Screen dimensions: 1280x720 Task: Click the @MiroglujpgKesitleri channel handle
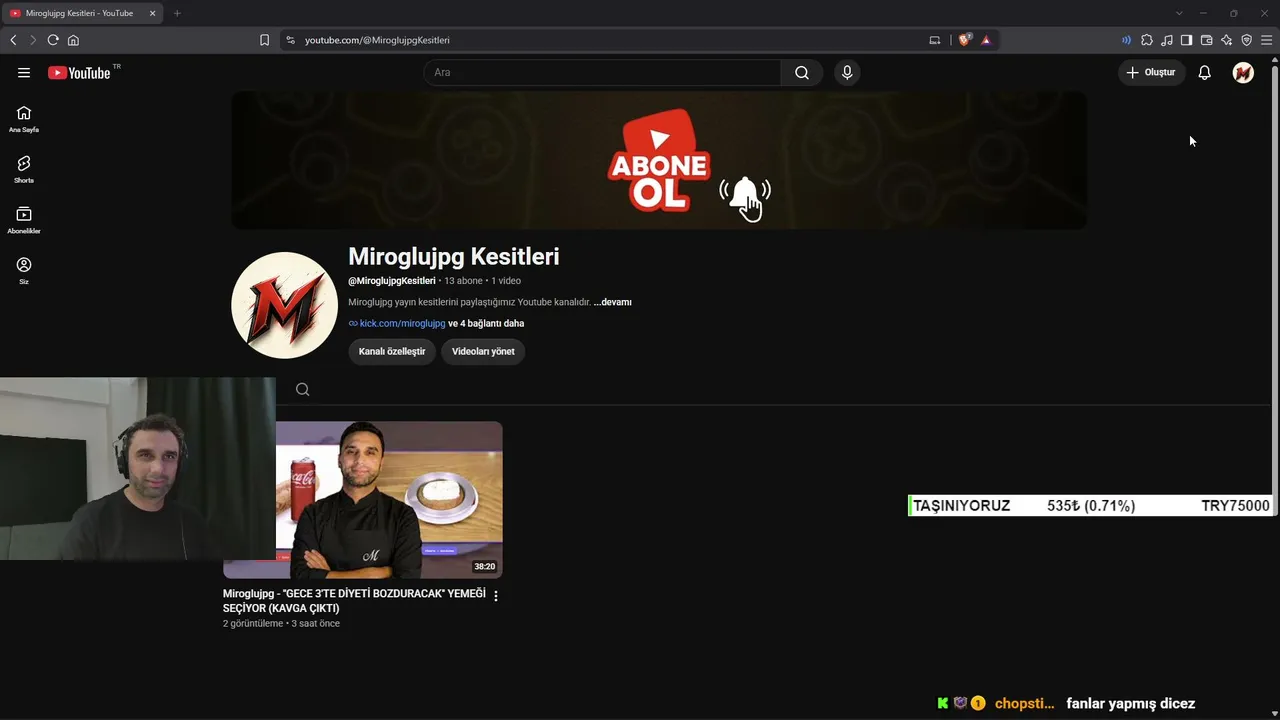(392, 281)
